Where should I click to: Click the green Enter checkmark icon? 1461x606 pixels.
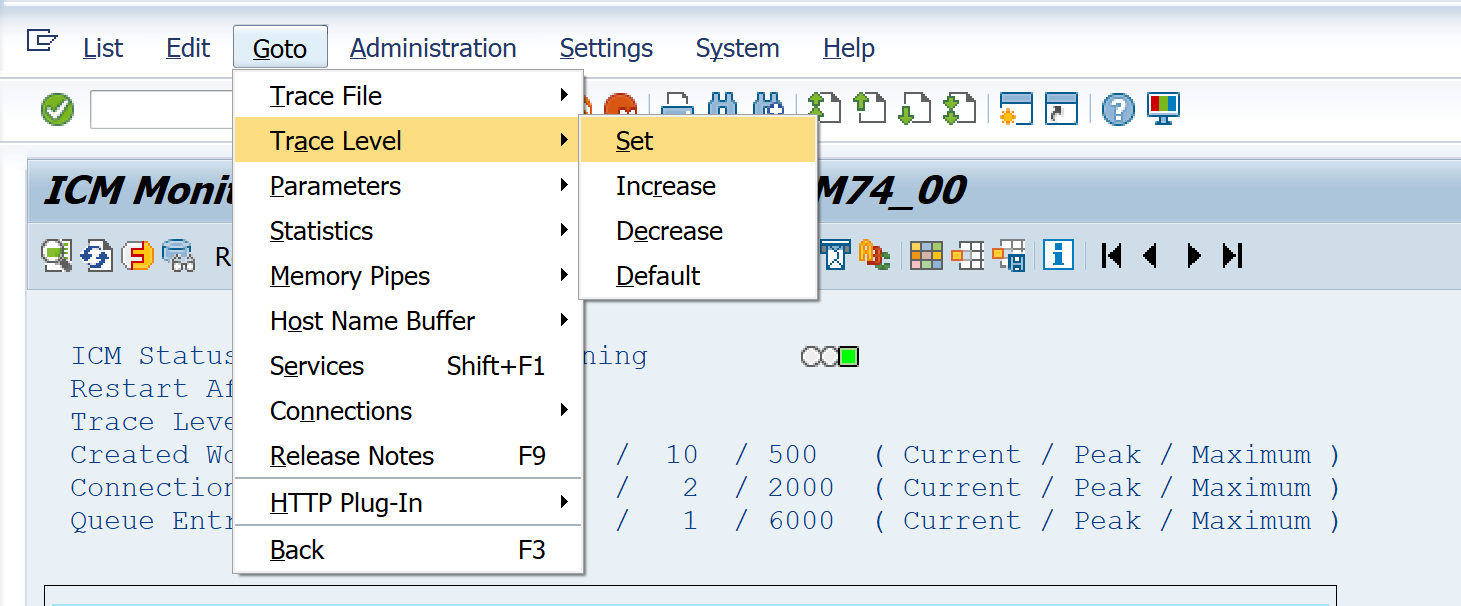pos(57,109)
